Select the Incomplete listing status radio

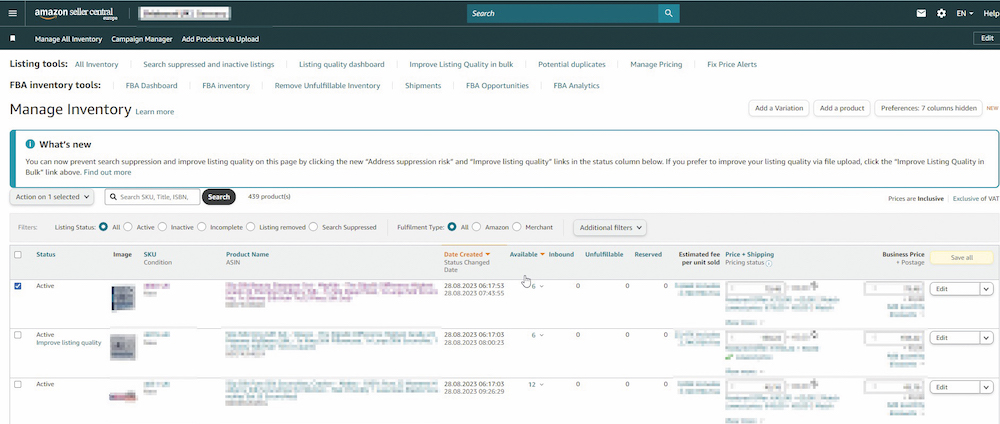202,227
